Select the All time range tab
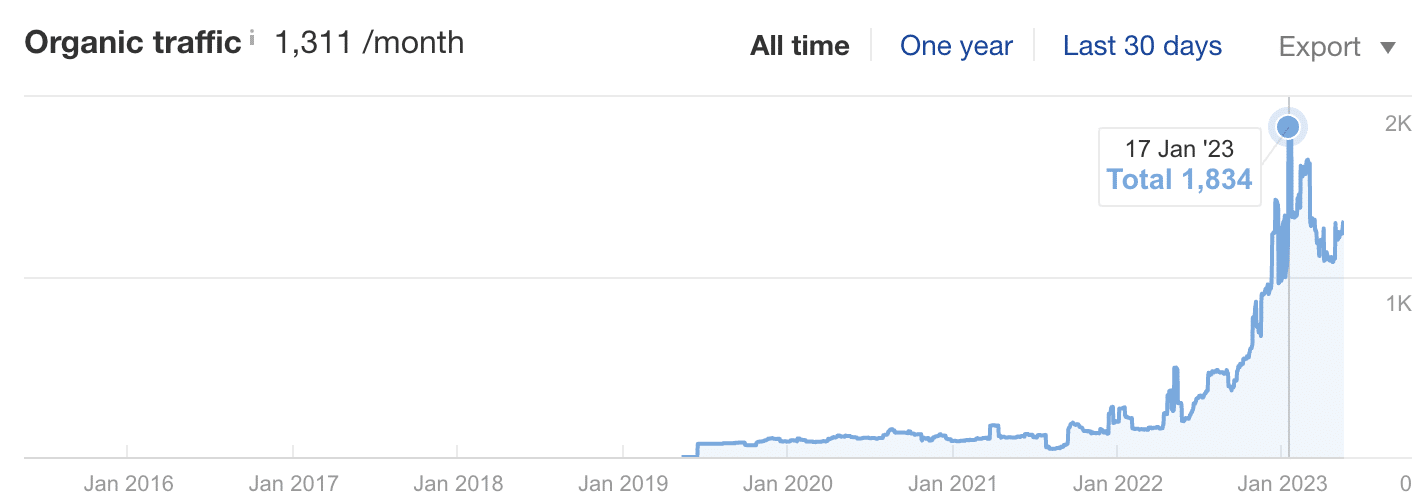 point(800,46)
